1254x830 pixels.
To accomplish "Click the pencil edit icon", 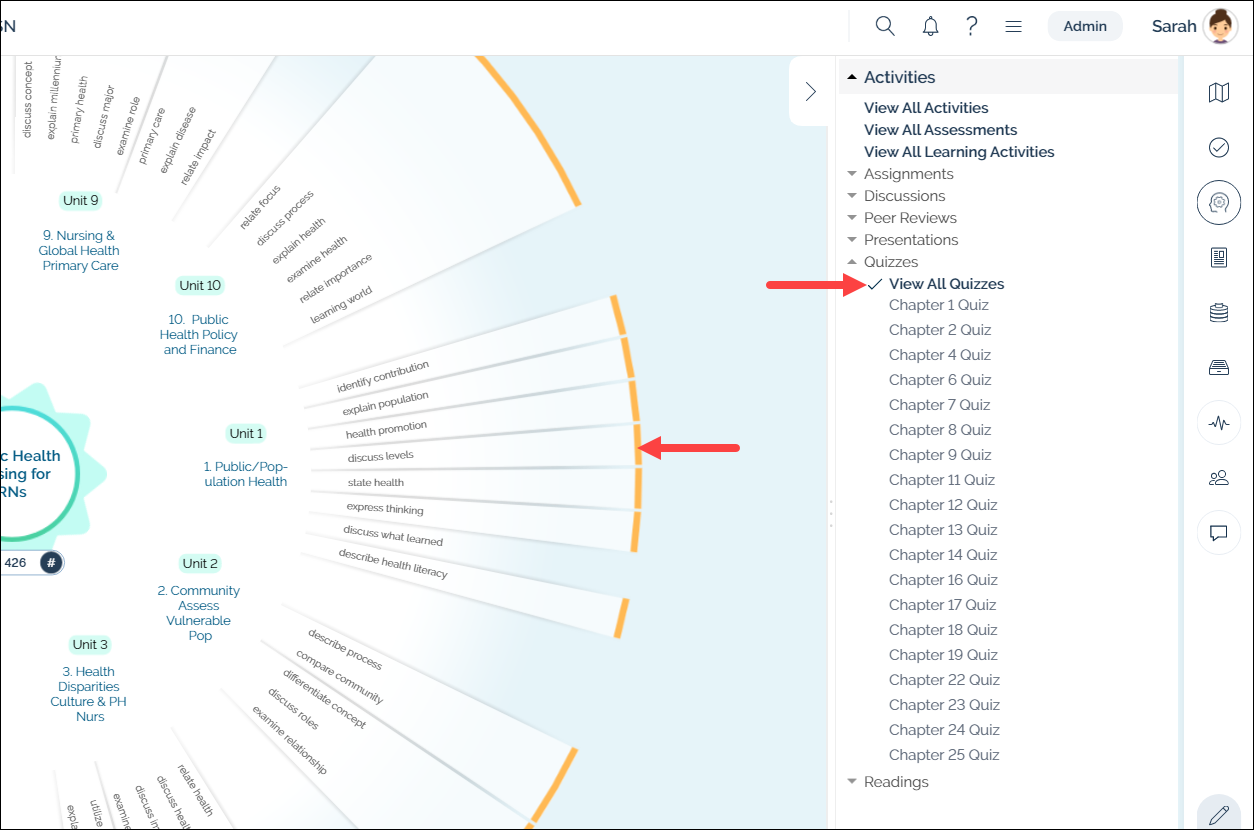I will coord(1218,814).
